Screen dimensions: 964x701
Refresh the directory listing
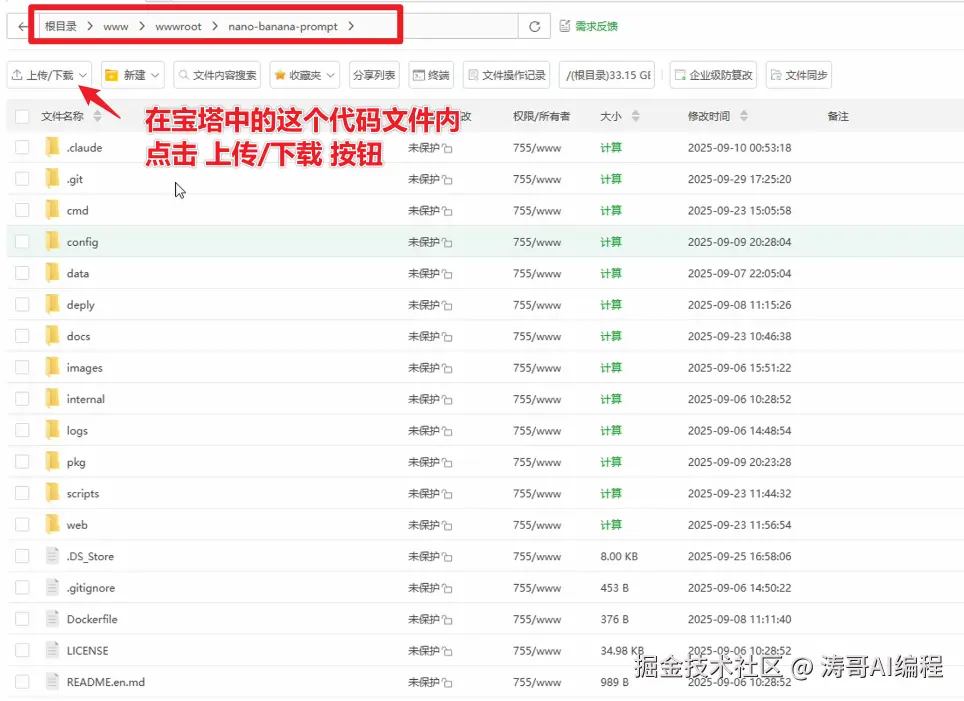point(534,26)
